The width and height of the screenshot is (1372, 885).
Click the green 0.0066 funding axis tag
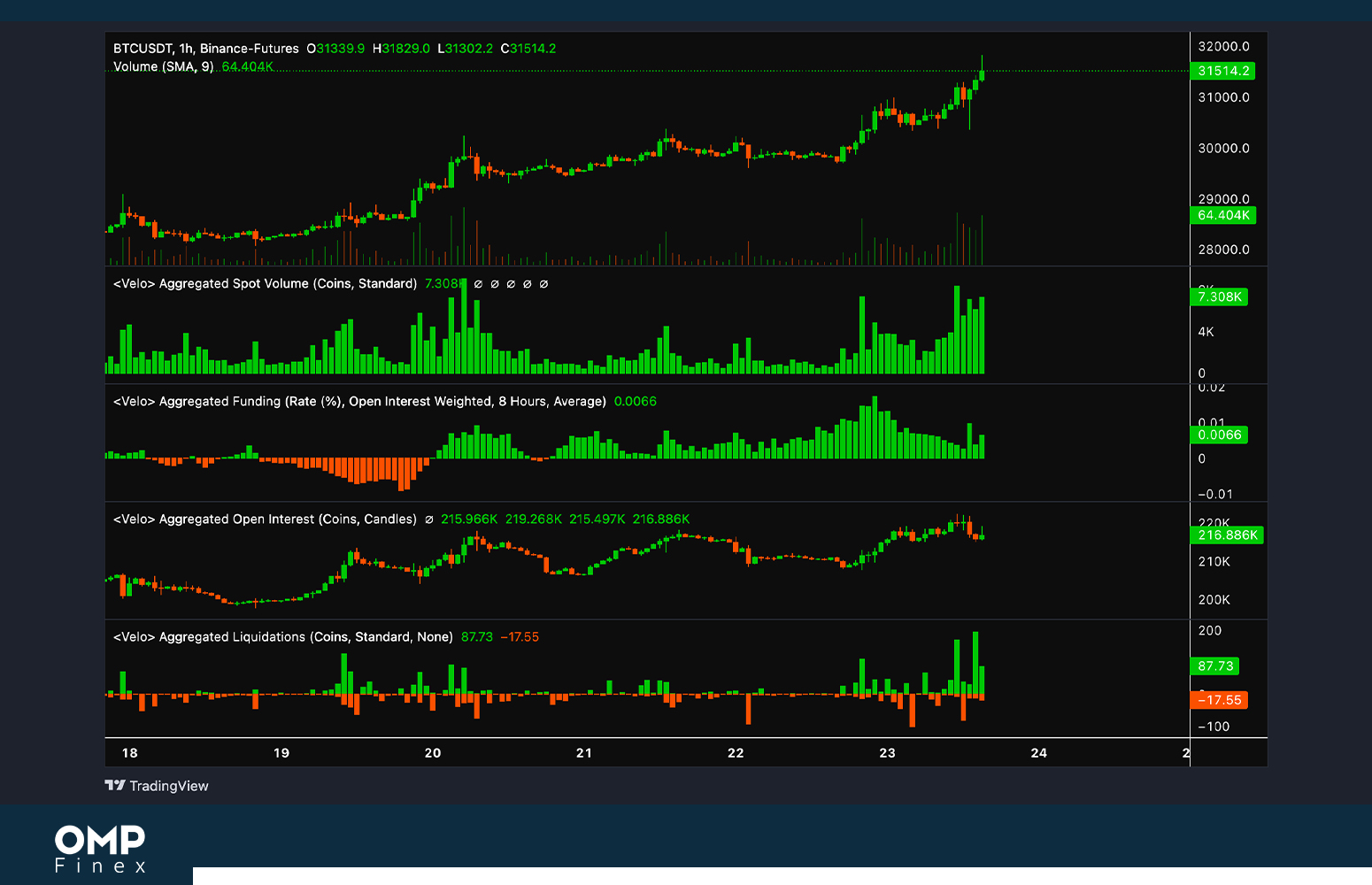(1219, 435)
